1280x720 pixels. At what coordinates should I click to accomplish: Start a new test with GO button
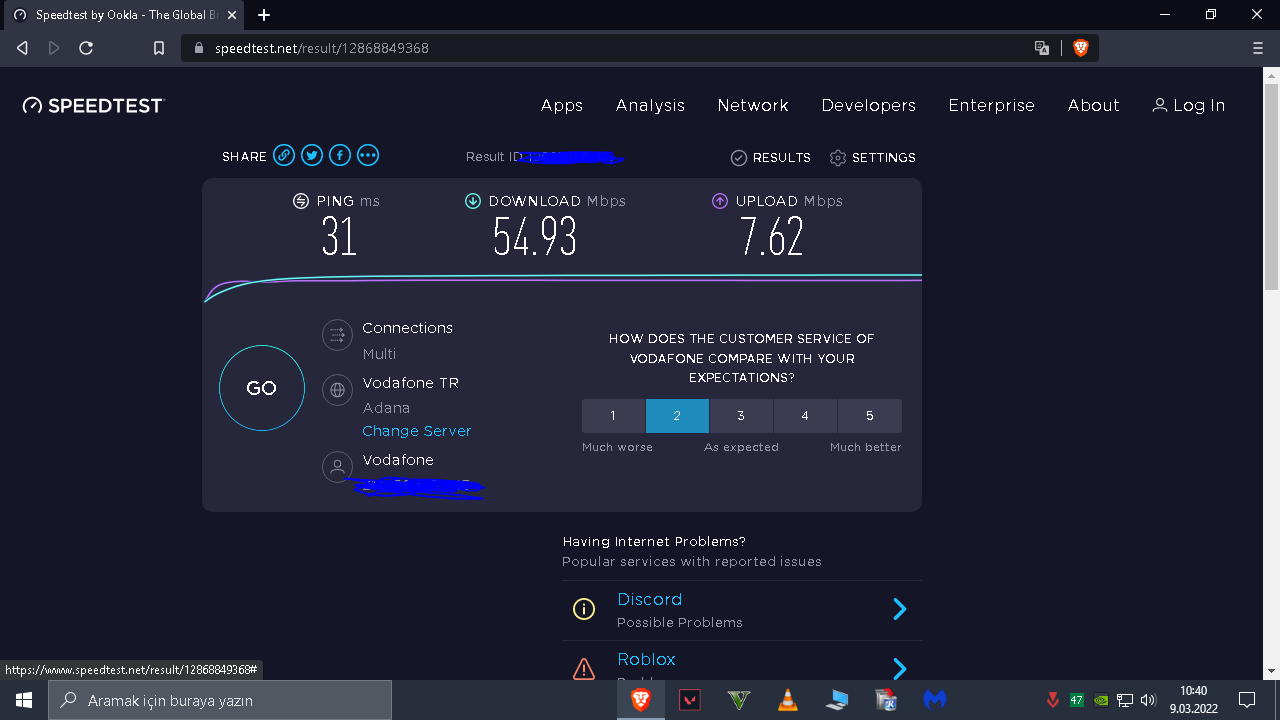262,388
